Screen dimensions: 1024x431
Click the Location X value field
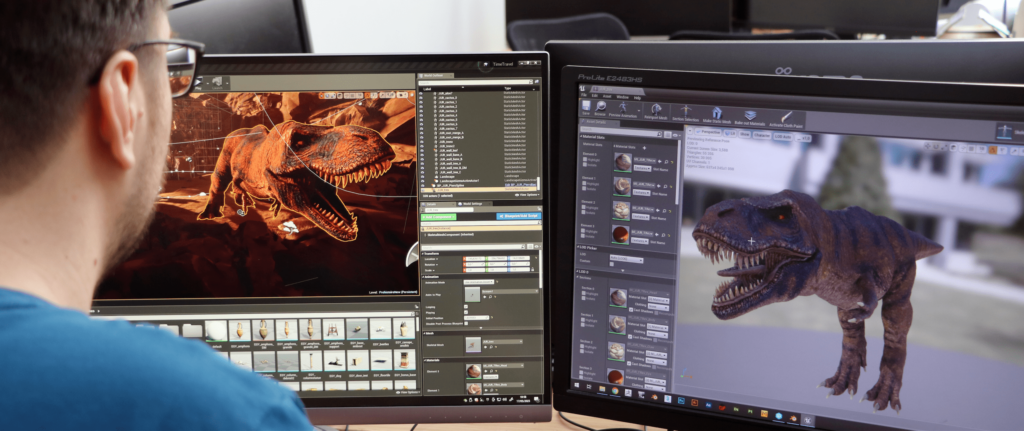[x=474, y=258]
